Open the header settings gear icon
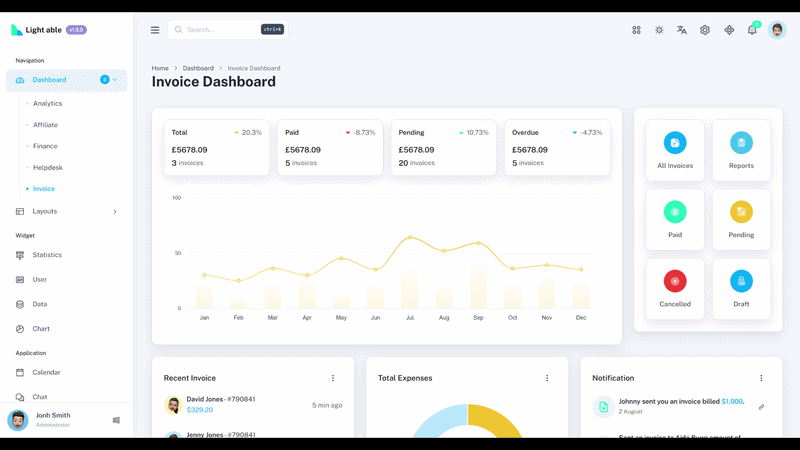Screen dimensions: 800x450 click(705, 30)
